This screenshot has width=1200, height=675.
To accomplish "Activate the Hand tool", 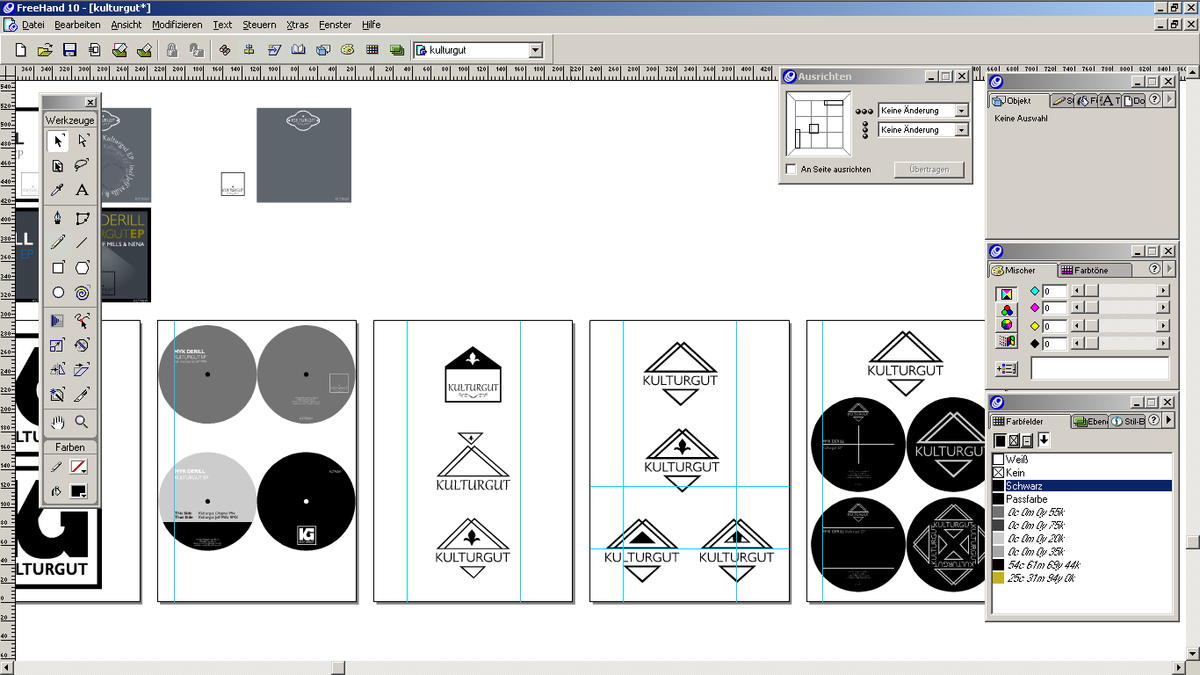I will click(58, 422).
